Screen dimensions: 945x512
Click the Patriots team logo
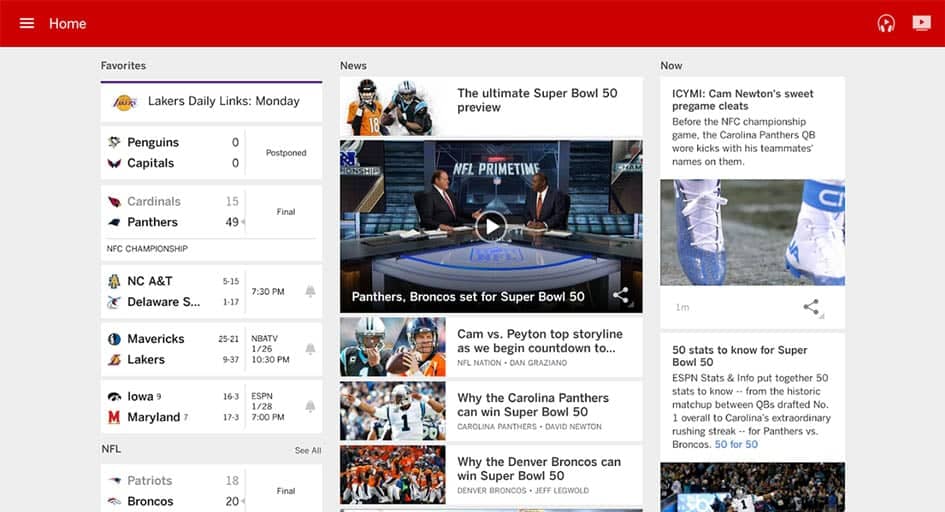click(114, 481)
